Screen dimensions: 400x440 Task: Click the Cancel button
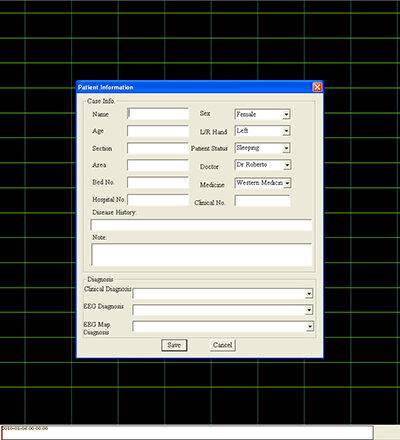[223, 345]
